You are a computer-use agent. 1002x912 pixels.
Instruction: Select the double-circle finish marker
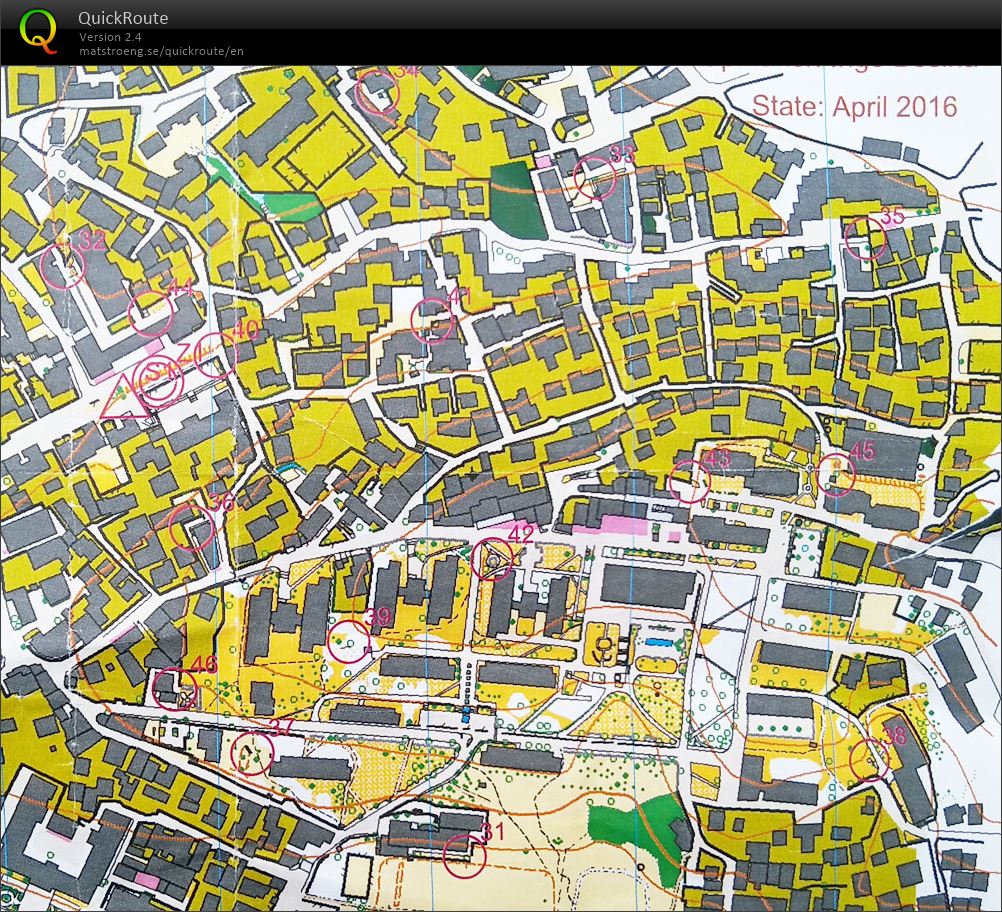click(157, 380)
